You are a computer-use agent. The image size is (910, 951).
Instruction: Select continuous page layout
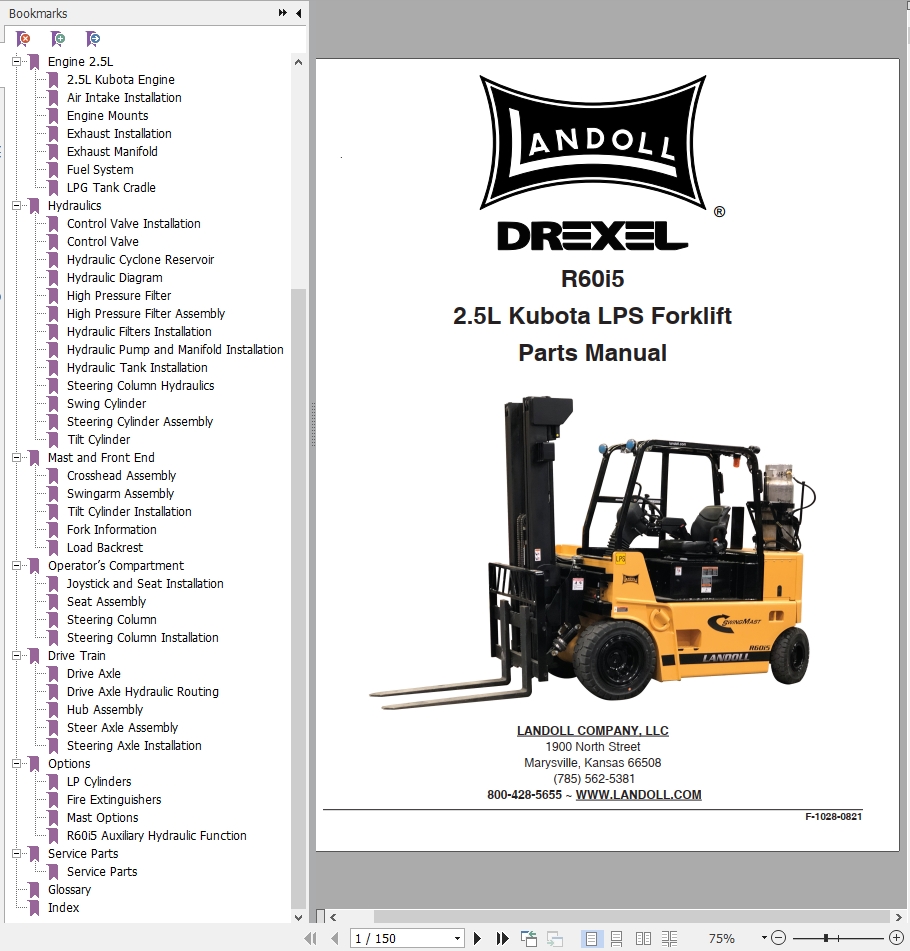(616, 938)
